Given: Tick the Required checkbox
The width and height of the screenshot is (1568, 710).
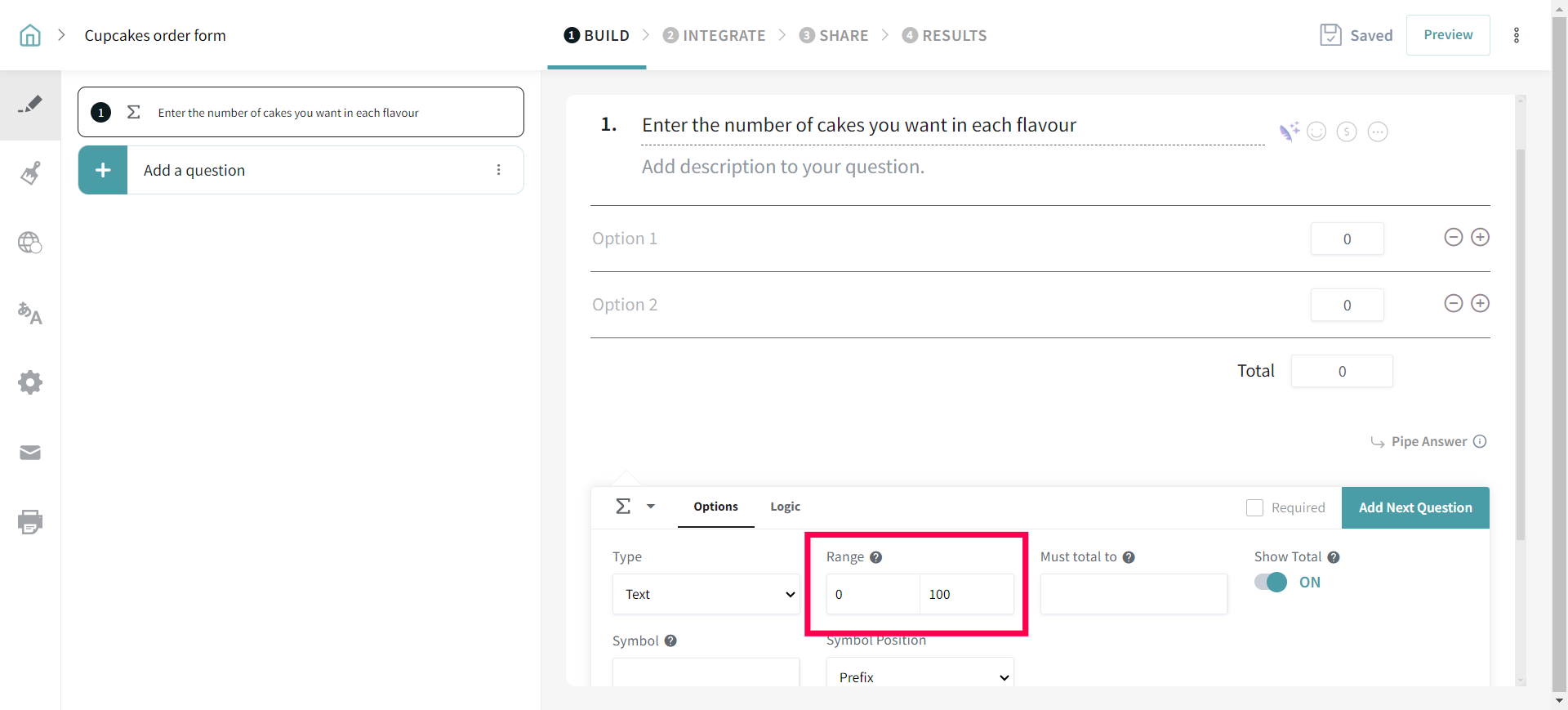Looking at the screenshot, I should tap(1254, 507).
